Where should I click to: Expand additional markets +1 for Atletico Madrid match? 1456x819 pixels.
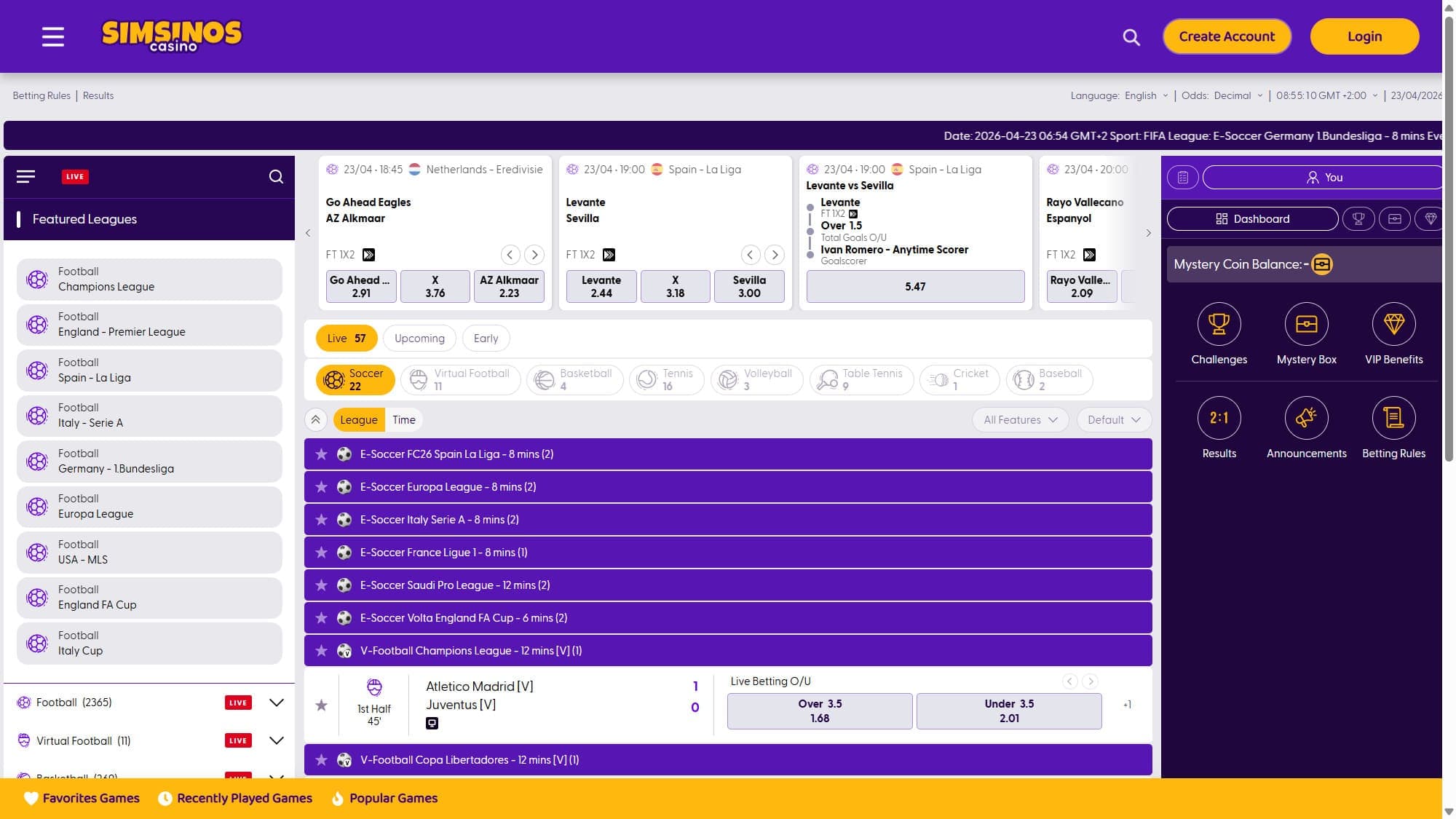coord(1127,705)
